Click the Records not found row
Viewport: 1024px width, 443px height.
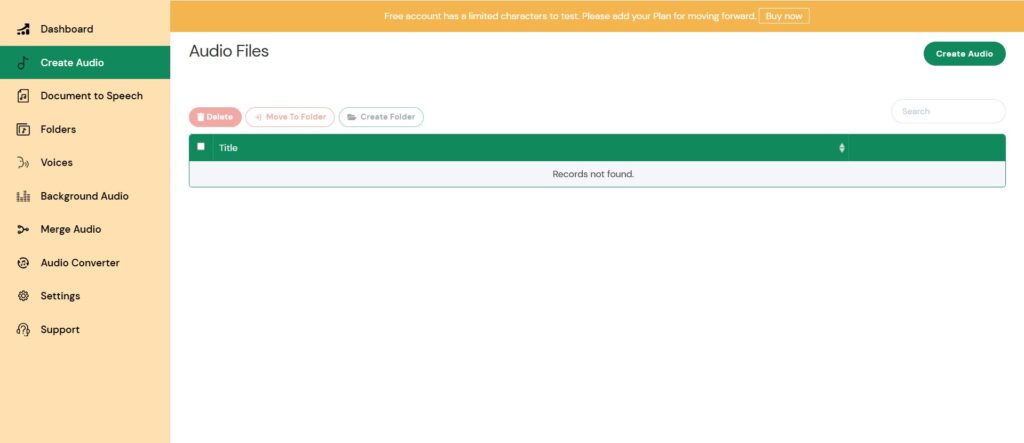[x=597, y=174]
